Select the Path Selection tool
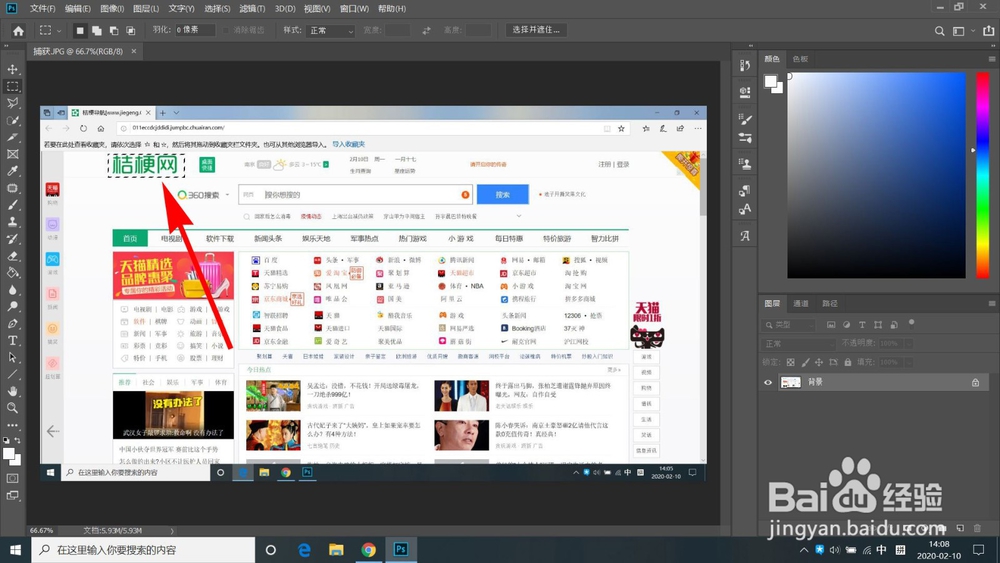Viewport: 1000px width, 563px height. click(x=12, y=358)
